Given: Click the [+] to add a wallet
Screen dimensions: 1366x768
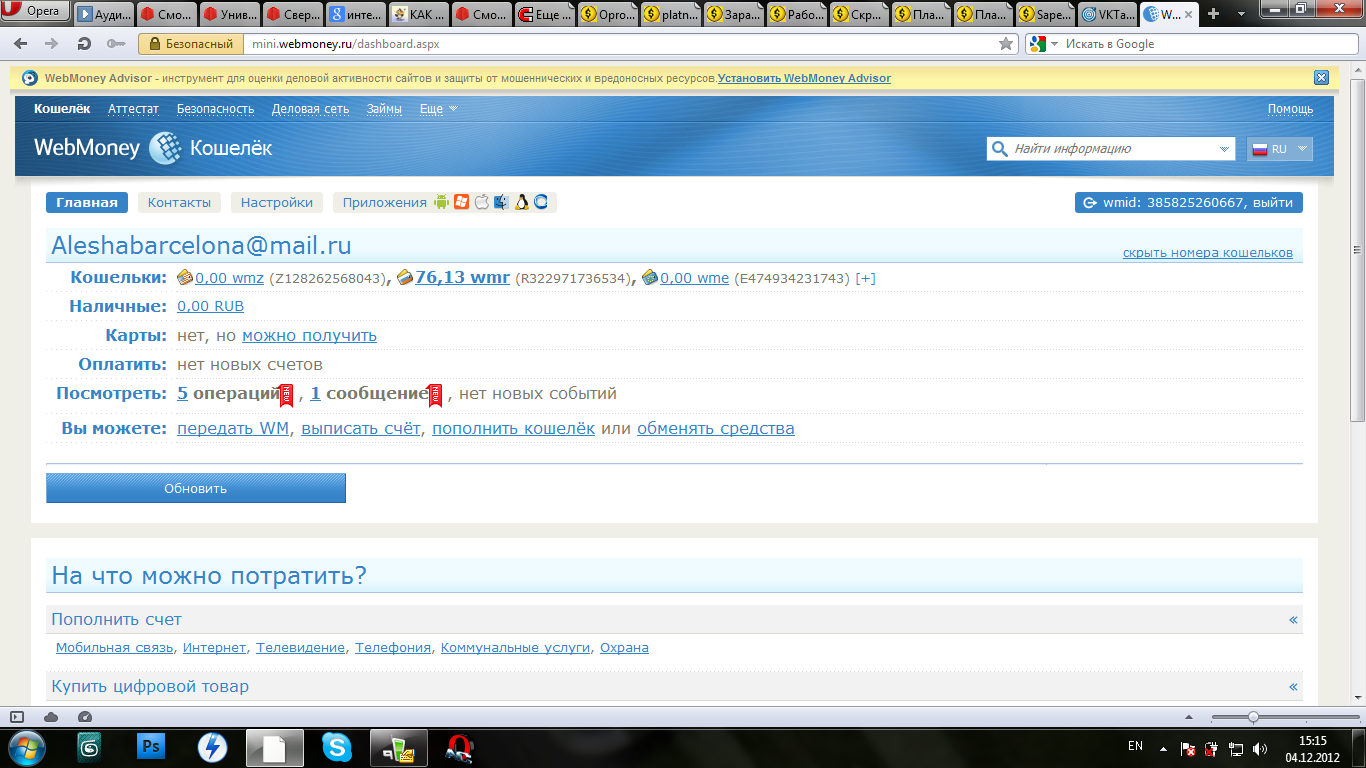Looking at the screenshot, I should (x=865, y=278).
